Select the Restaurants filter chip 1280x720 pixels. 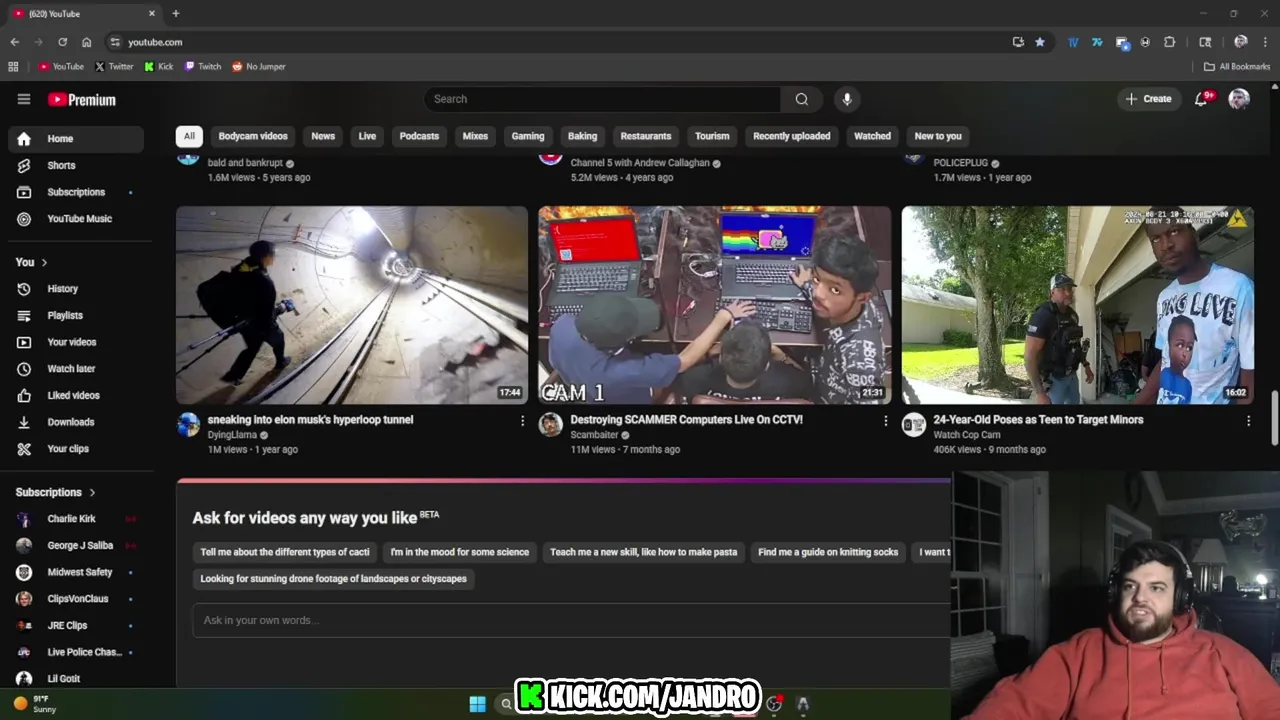tap(646, 136)
